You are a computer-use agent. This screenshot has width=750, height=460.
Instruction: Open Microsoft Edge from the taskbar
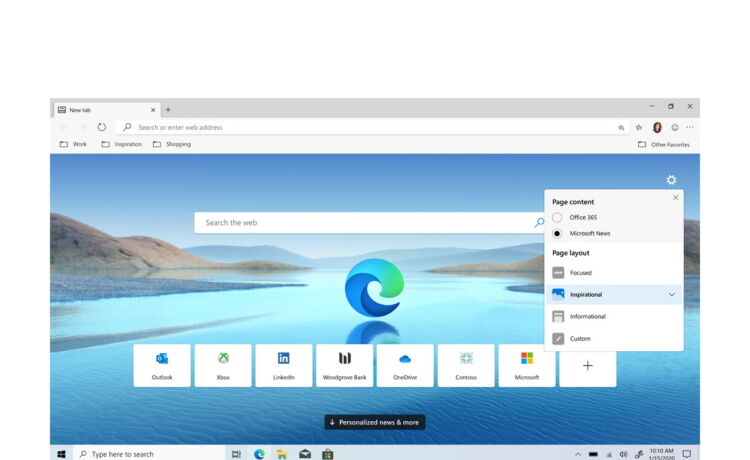pyautogui.click(x=259, y=454)
